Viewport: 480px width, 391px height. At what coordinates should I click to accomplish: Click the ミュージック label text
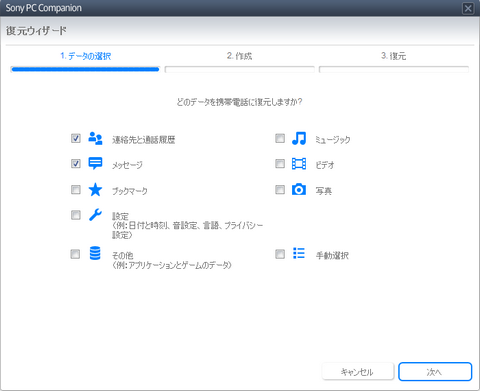coord(333,140)
